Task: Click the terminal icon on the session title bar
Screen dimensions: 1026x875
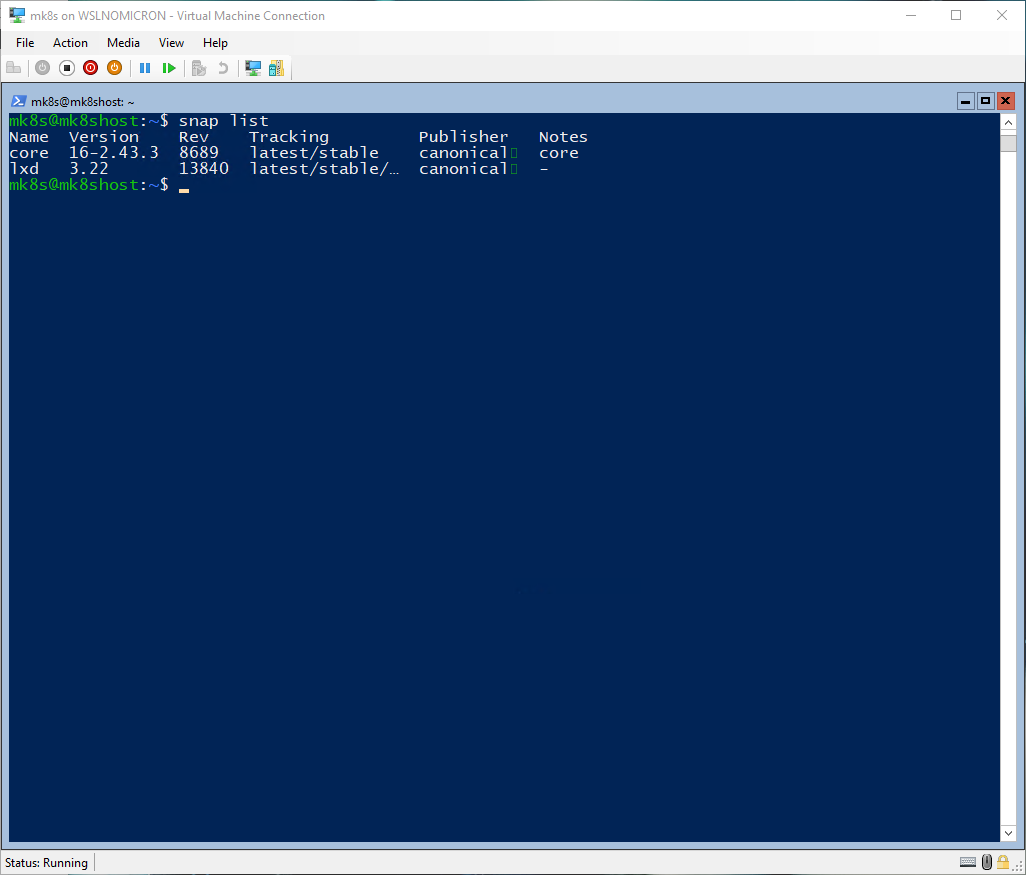Action: point(18,100)
